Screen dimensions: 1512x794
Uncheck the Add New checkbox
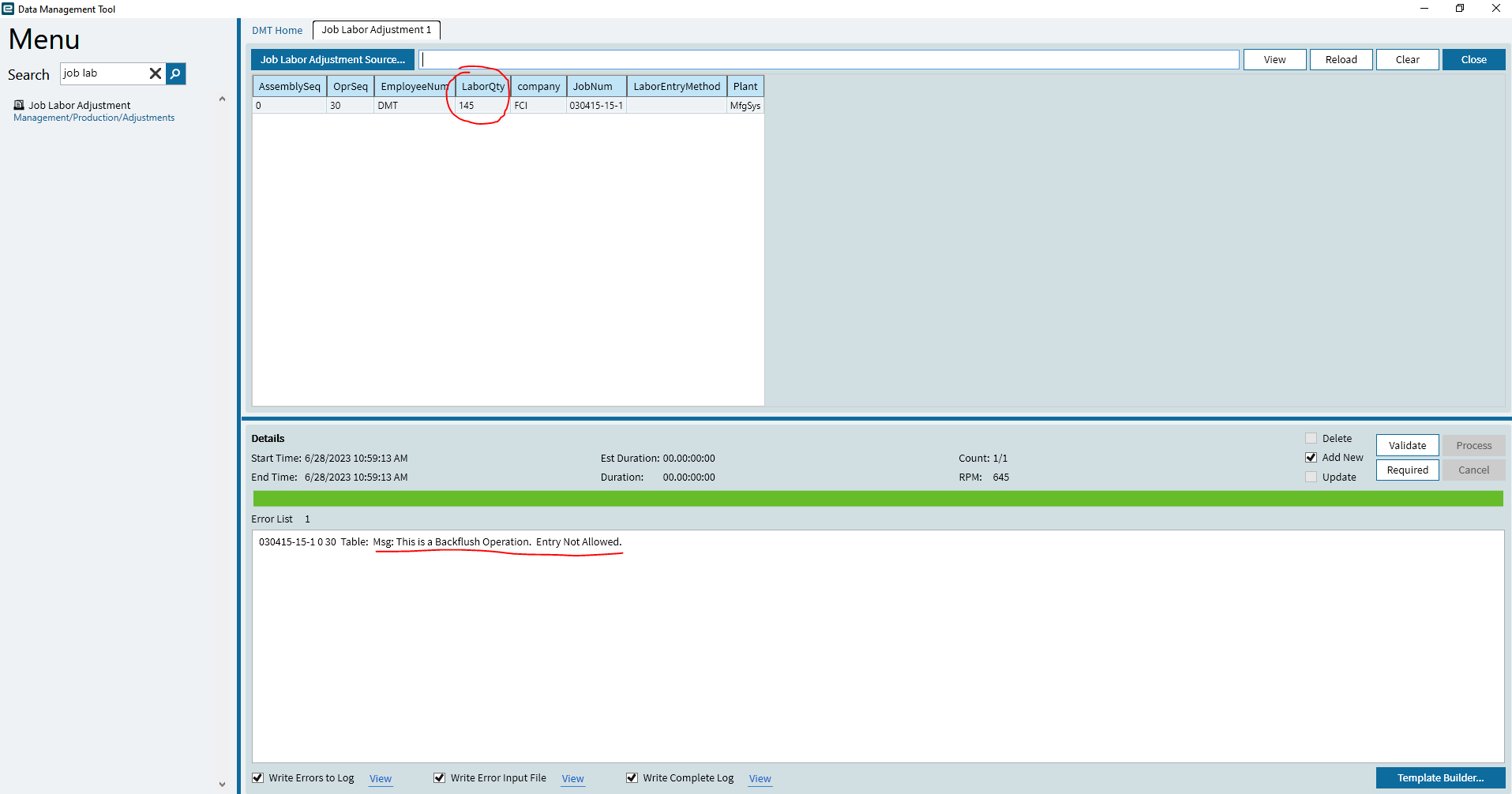pyautogui.click(x=1311, y=458)
